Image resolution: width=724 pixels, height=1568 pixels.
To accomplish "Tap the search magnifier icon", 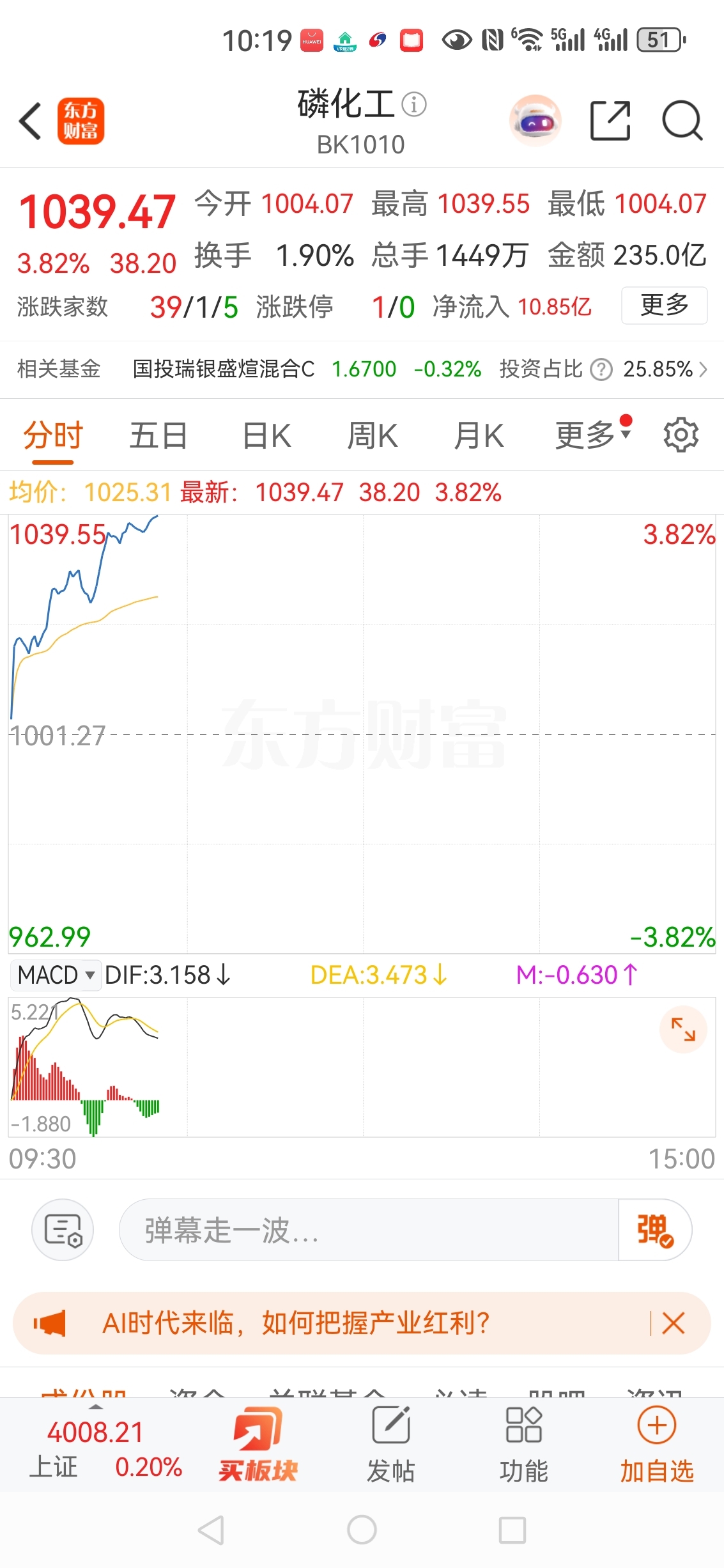I will tap(682, 120).
